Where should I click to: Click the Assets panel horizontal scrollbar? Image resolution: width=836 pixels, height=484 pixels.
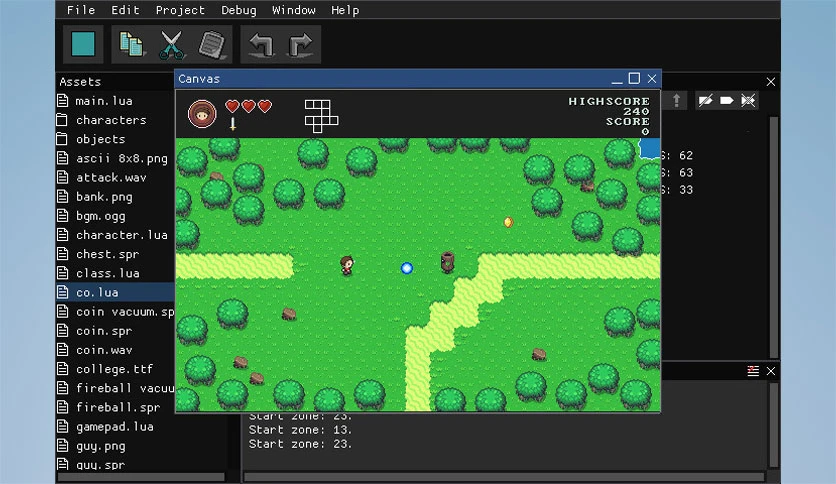click(x=141, y=477)
